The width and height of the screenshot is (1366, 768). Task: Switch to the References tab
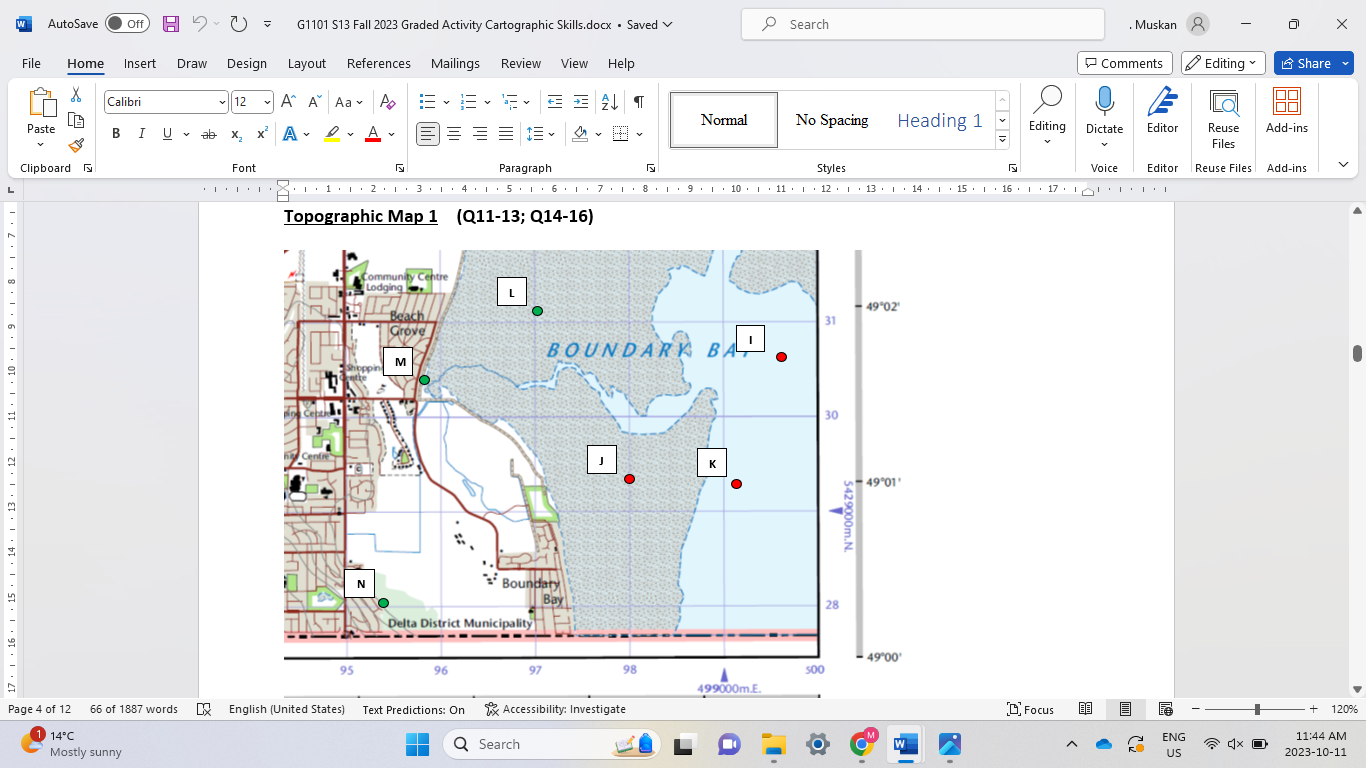(x=378, y=63)
